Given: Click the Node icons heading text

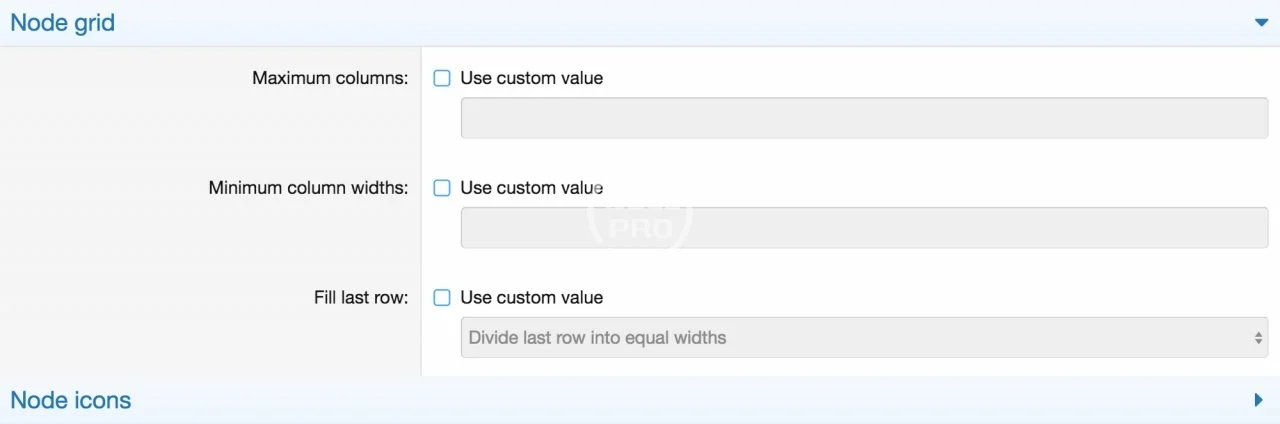Looking at the screenshot, I should tap(70, 400).
